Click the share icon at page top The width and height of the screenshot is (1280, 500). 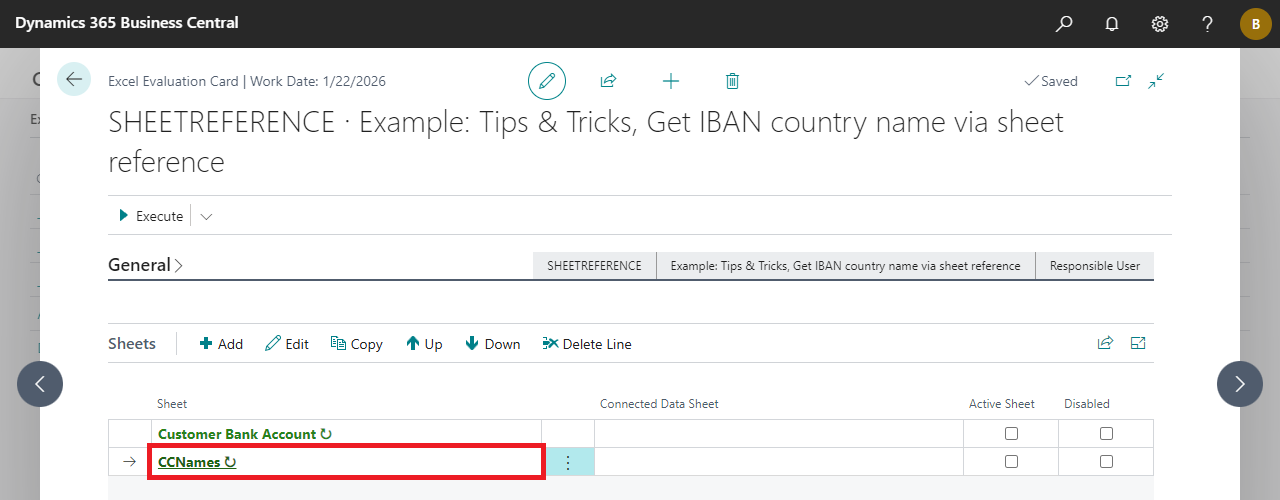coord(607,81)
